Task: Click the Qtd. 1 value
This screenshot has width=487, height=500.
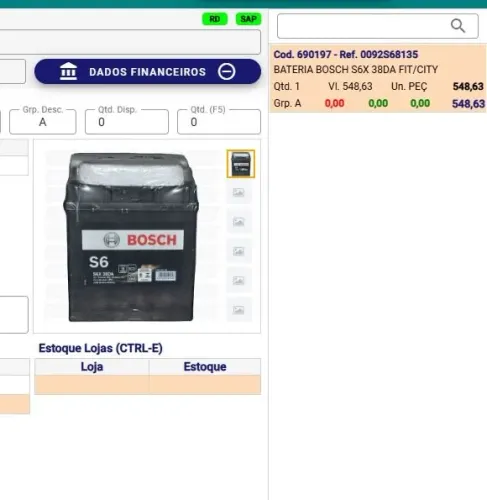Action: click(287, 86)
